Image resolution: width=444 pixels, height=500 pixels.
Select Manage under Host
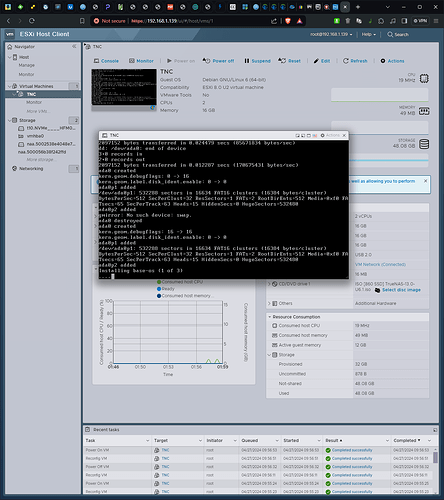coord(27,65)
